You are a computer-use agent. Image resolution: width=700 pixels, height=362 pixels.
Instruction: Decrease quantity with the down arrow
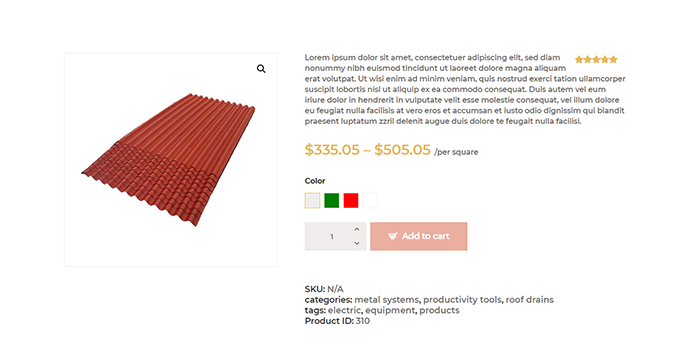point(357,243)
